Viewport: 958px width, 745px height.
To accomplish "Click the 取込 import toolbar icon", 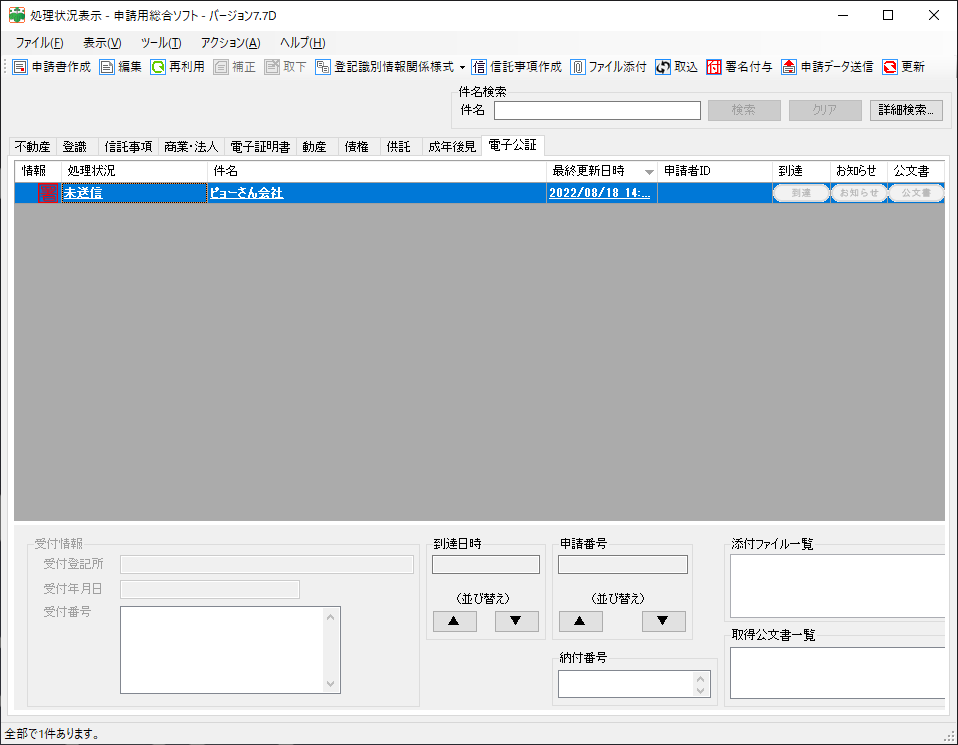I will click(663, 67).
